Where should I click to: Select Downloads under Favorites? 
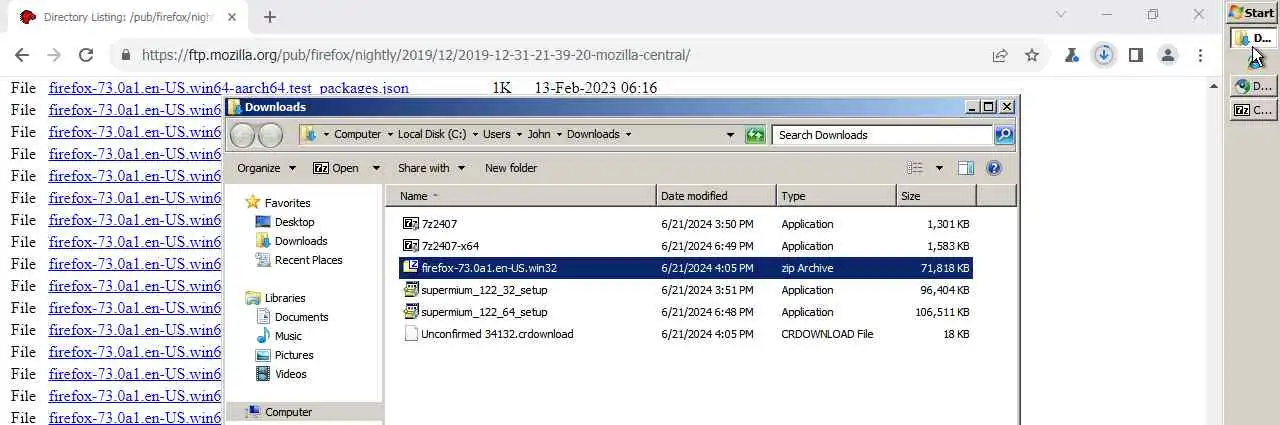pos(301,241)
